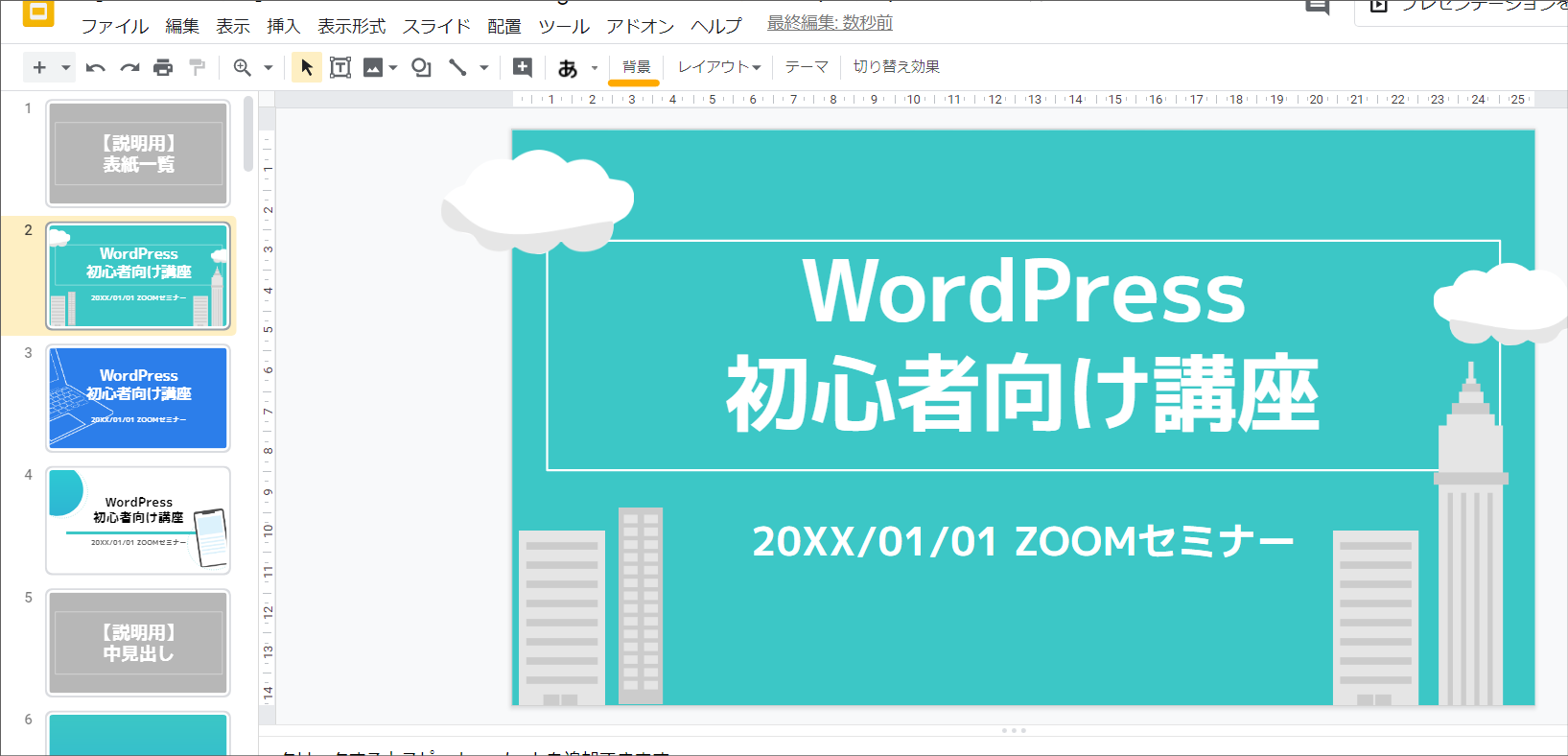Select slide 5 thumbnail 【説明用】中見出し

(138, 642)
